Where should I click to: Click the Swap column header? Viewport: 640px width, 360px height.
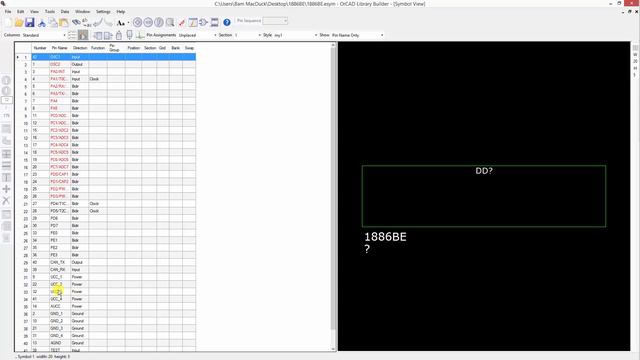pos(189,48)
